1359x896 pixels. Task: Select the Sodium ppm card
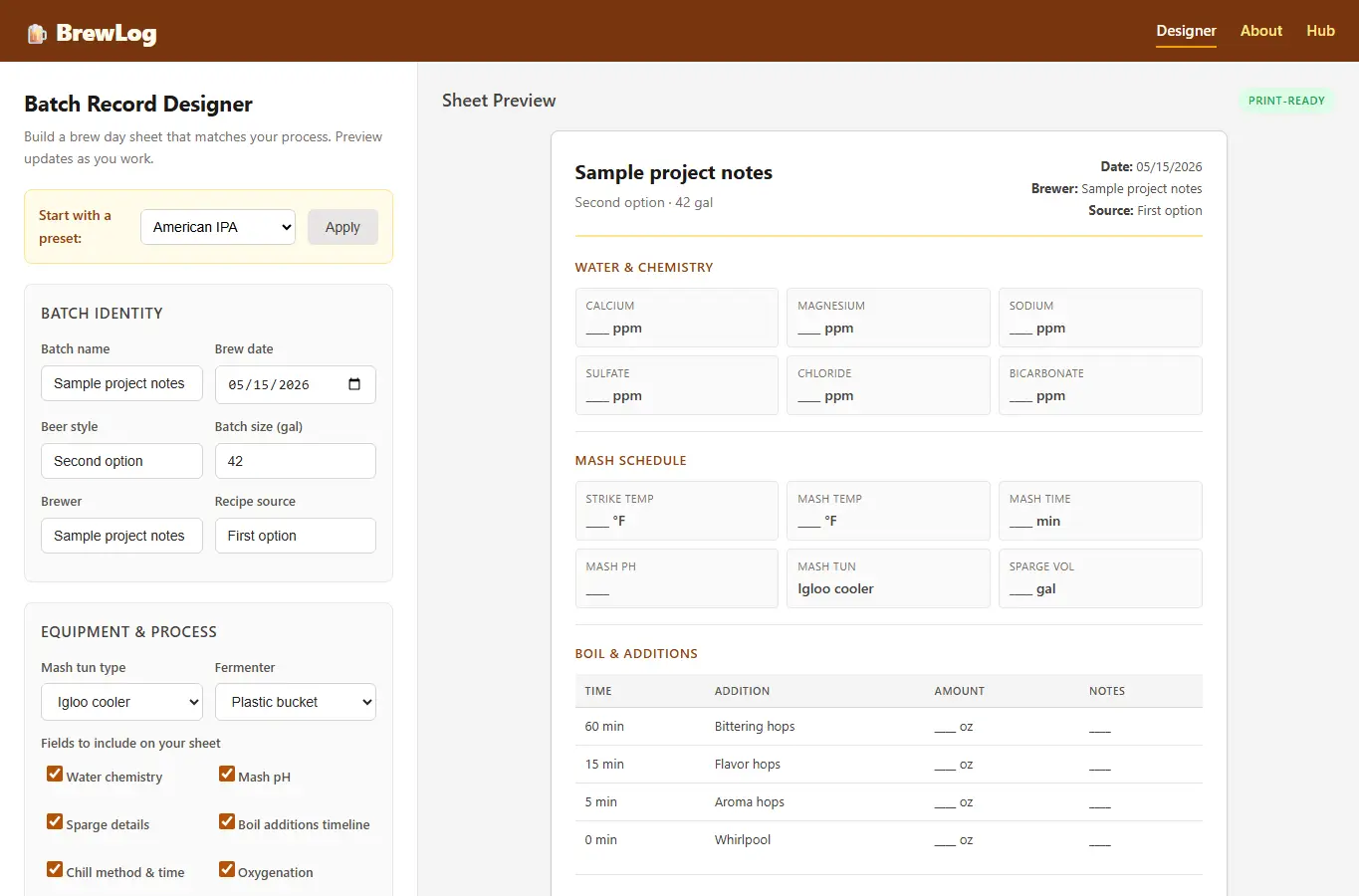click(x=1100, y=318)
